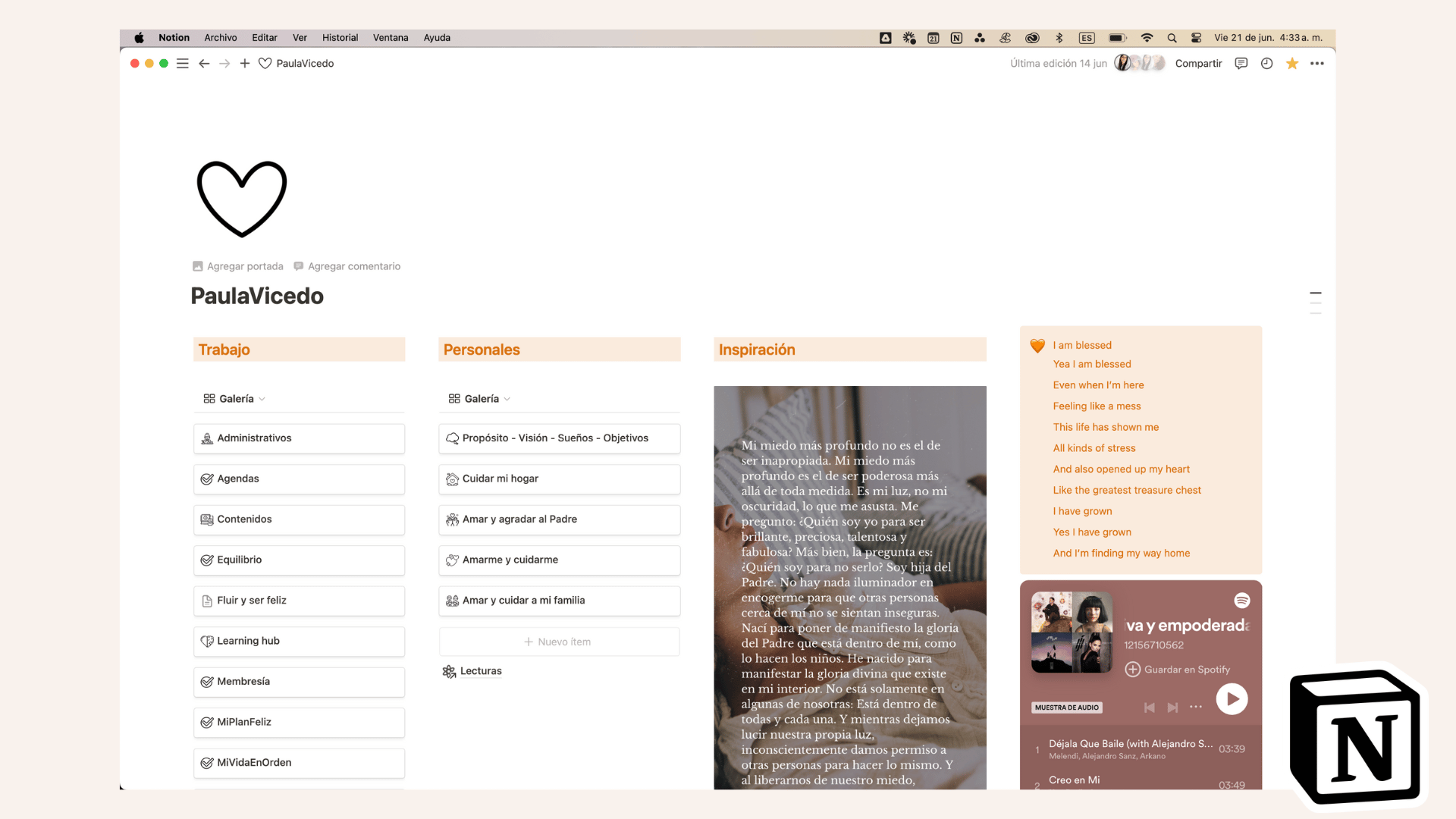This screenshot has width=1456, height=819.
Task: Open the Spotify player more options dots
Action: 1196,707
